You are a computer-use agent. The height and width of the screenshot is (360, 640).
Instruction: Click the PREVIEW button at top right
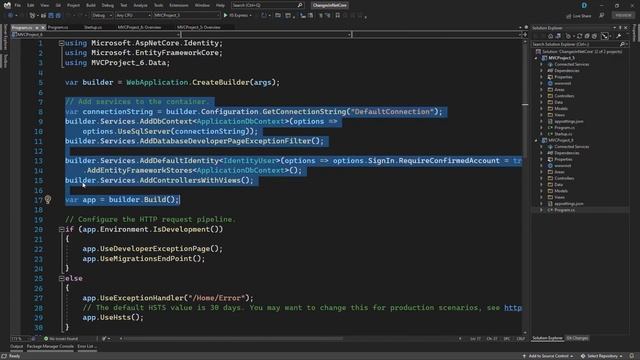coord(623,15)
